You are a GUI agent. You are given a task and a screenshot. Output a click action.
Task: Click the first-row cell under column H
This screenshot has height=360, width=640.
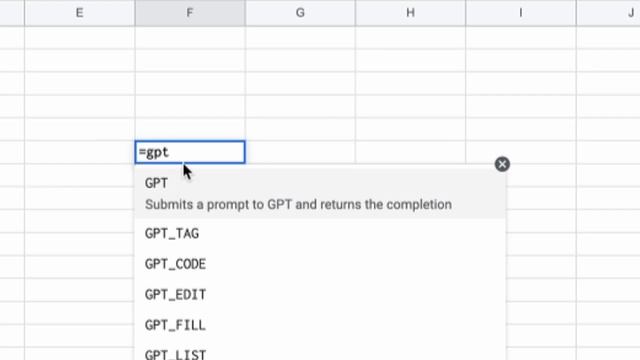point(410,38)
